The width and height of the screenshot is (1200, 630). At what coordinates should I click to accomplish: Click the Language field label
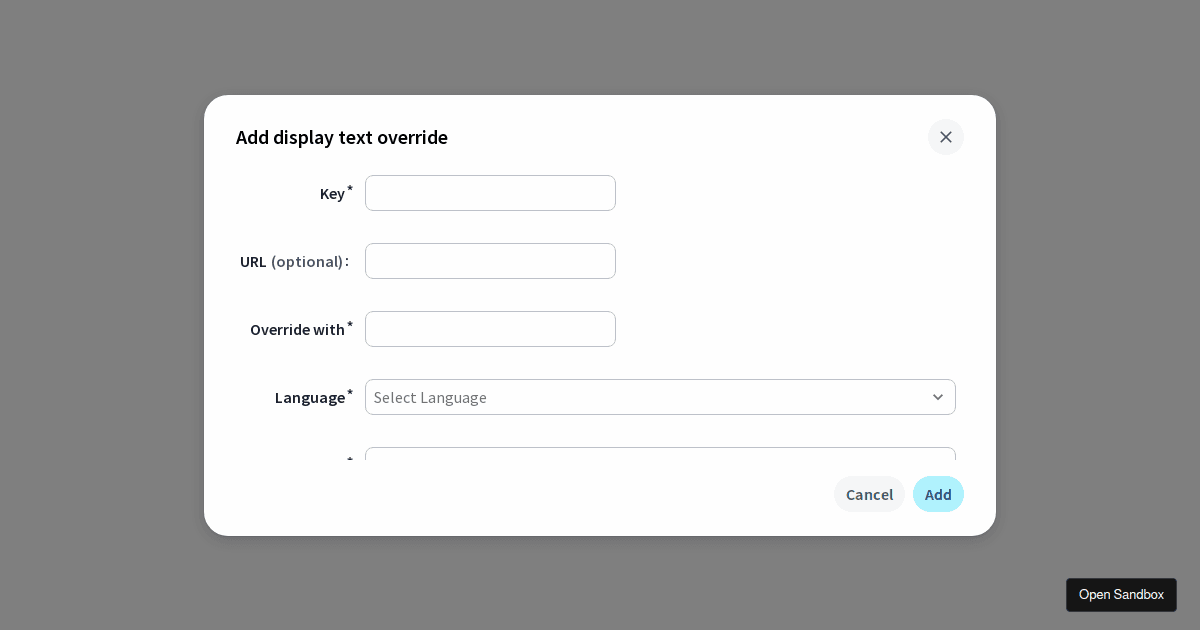click(x=310, y=397)
